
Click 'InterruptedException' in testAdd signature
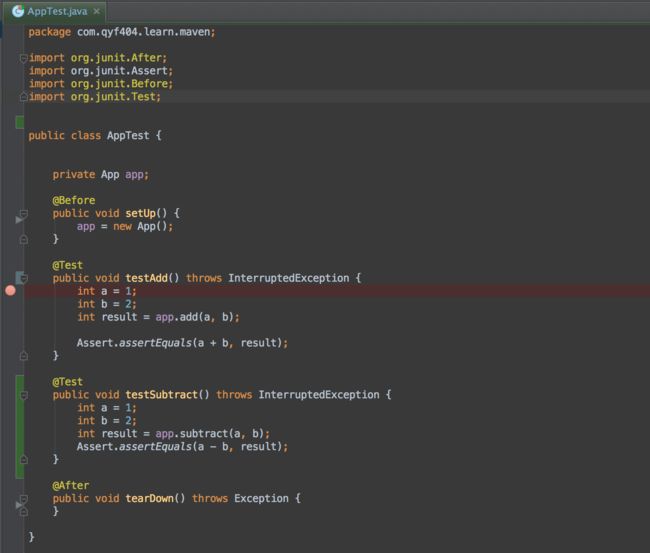289,278
